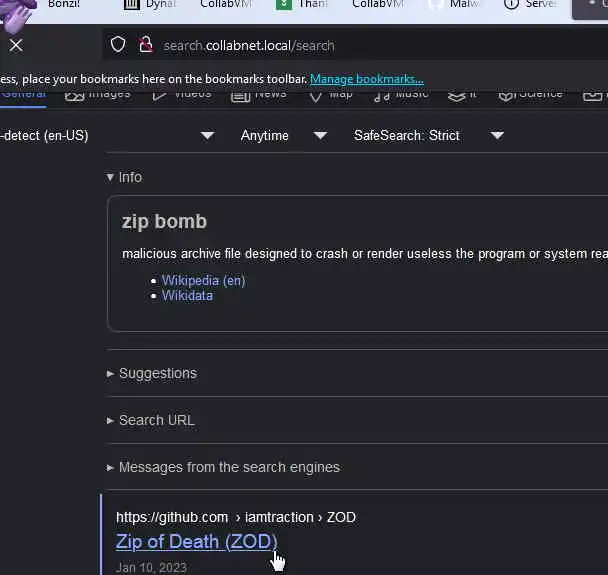Click the malicious archive file description text
The image size is (608, 575).
(364, 254)
